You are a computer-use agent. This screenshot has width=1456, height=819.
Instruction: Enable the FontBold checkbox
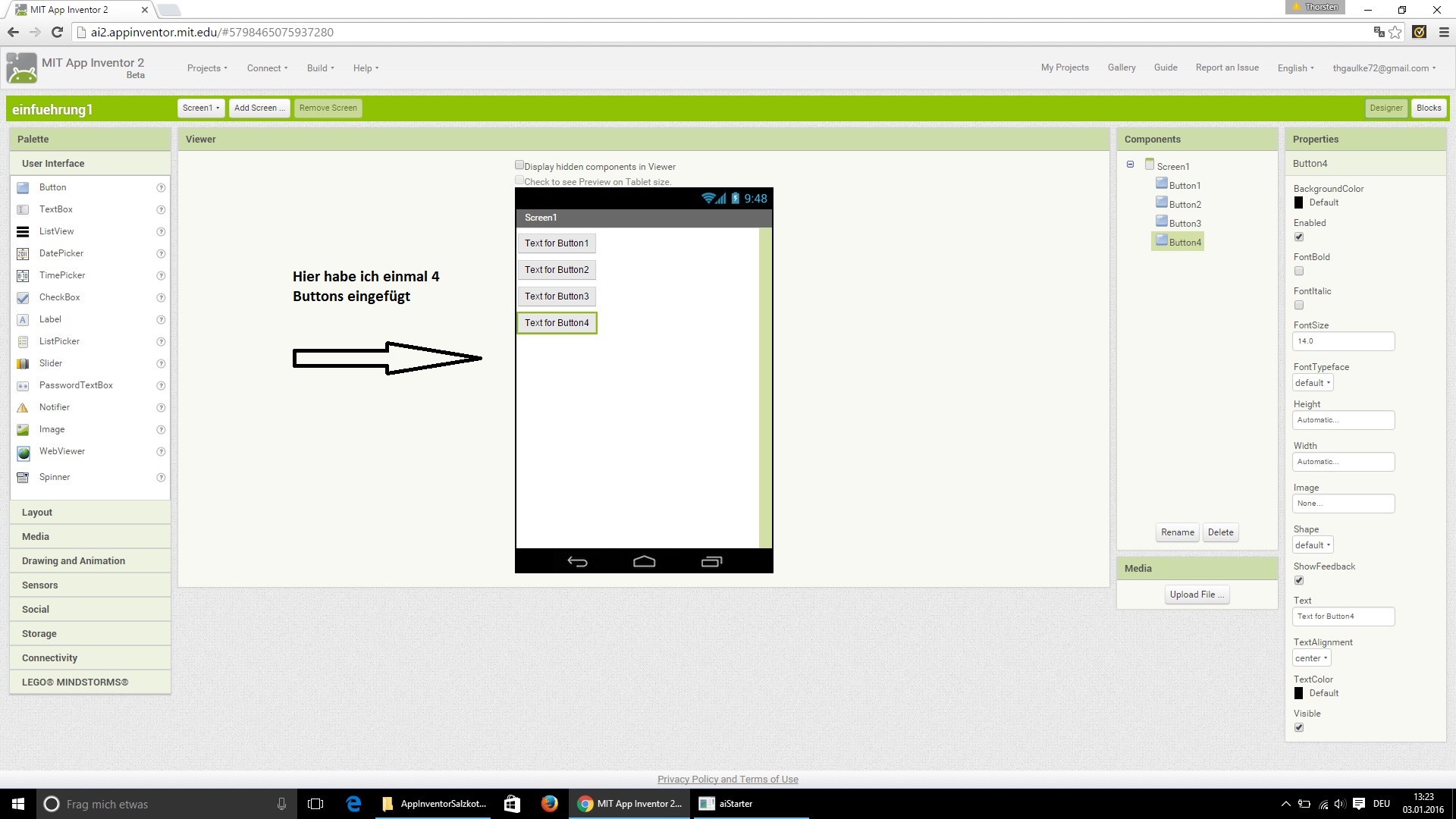(1299, 271)
